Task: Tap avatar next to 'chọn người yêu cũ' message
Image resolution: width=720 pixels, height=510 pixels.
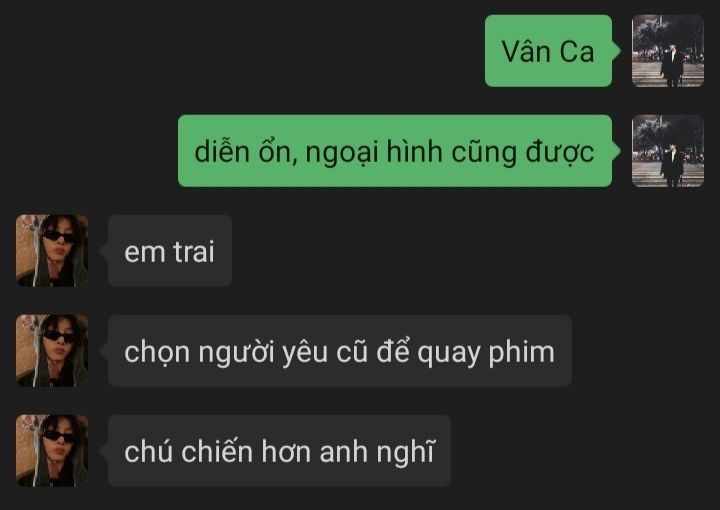Action: click(52, 351)
